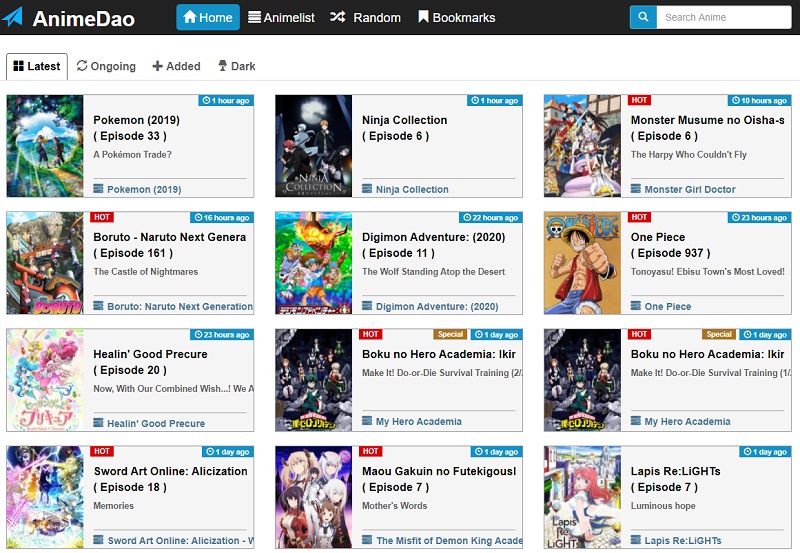Switch to the Ongoing tab
Viewport: 800px width, 553px height.
point(106,66)
